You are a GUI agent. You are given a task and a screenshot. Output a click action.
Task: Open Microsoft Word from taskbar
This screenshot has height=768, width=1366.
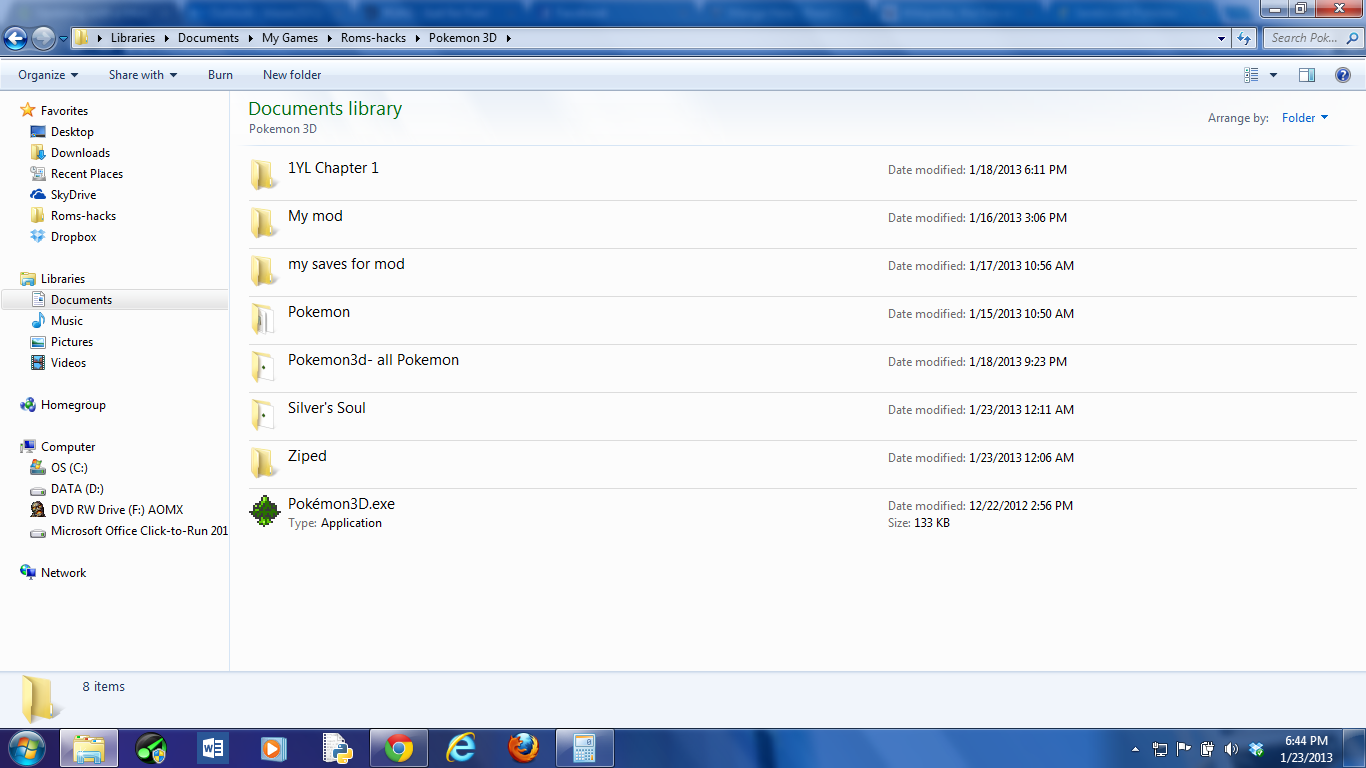(x=213, y=748)
